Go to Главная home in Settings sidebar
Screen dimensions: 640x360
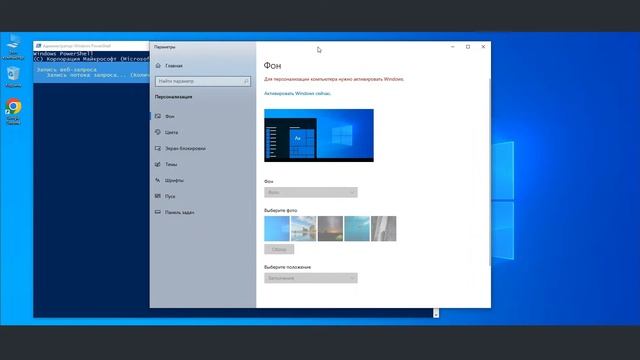click(169, 66)
